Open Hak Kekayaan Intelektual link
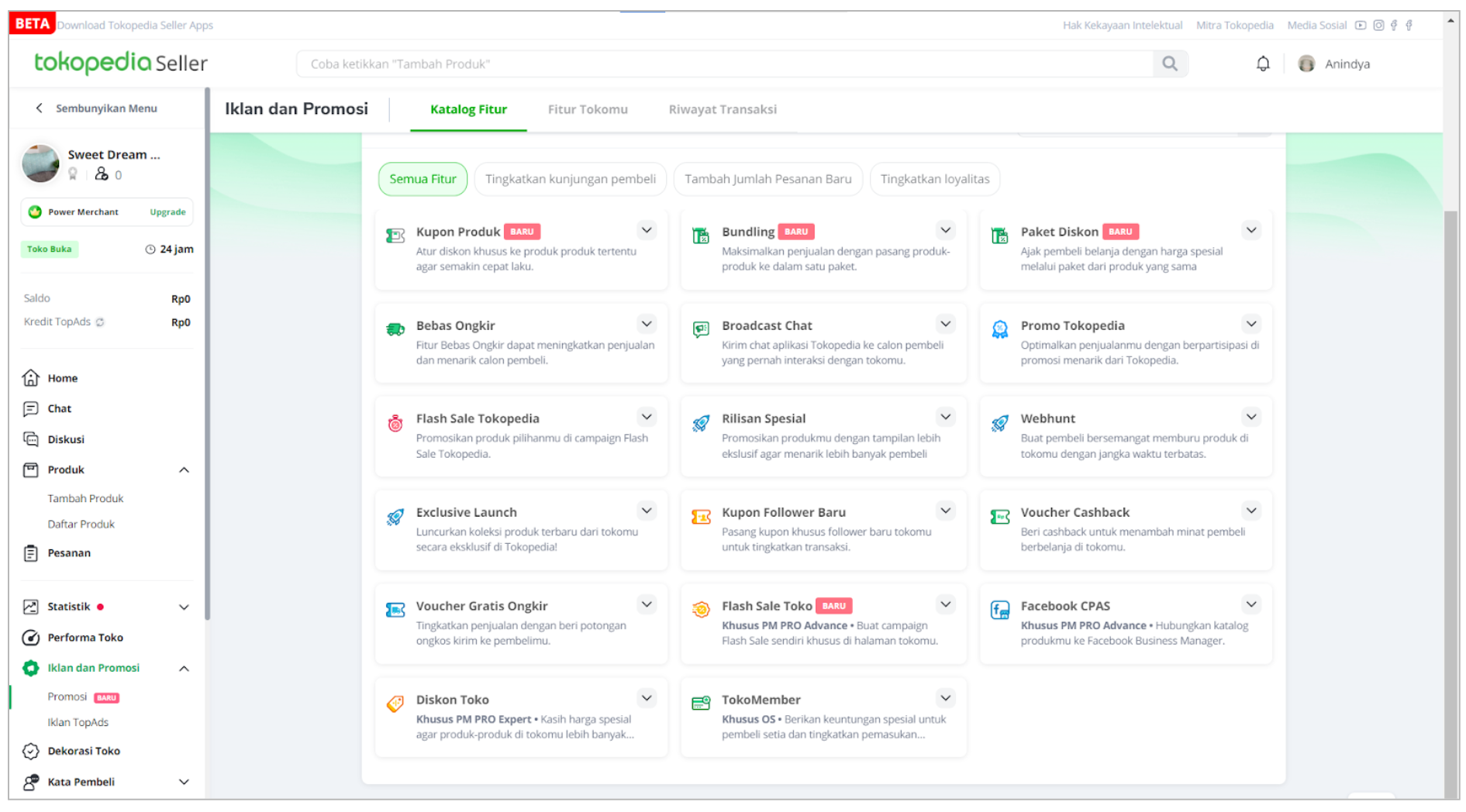Screen dimensions: 1466x812 coord(1122,26)
